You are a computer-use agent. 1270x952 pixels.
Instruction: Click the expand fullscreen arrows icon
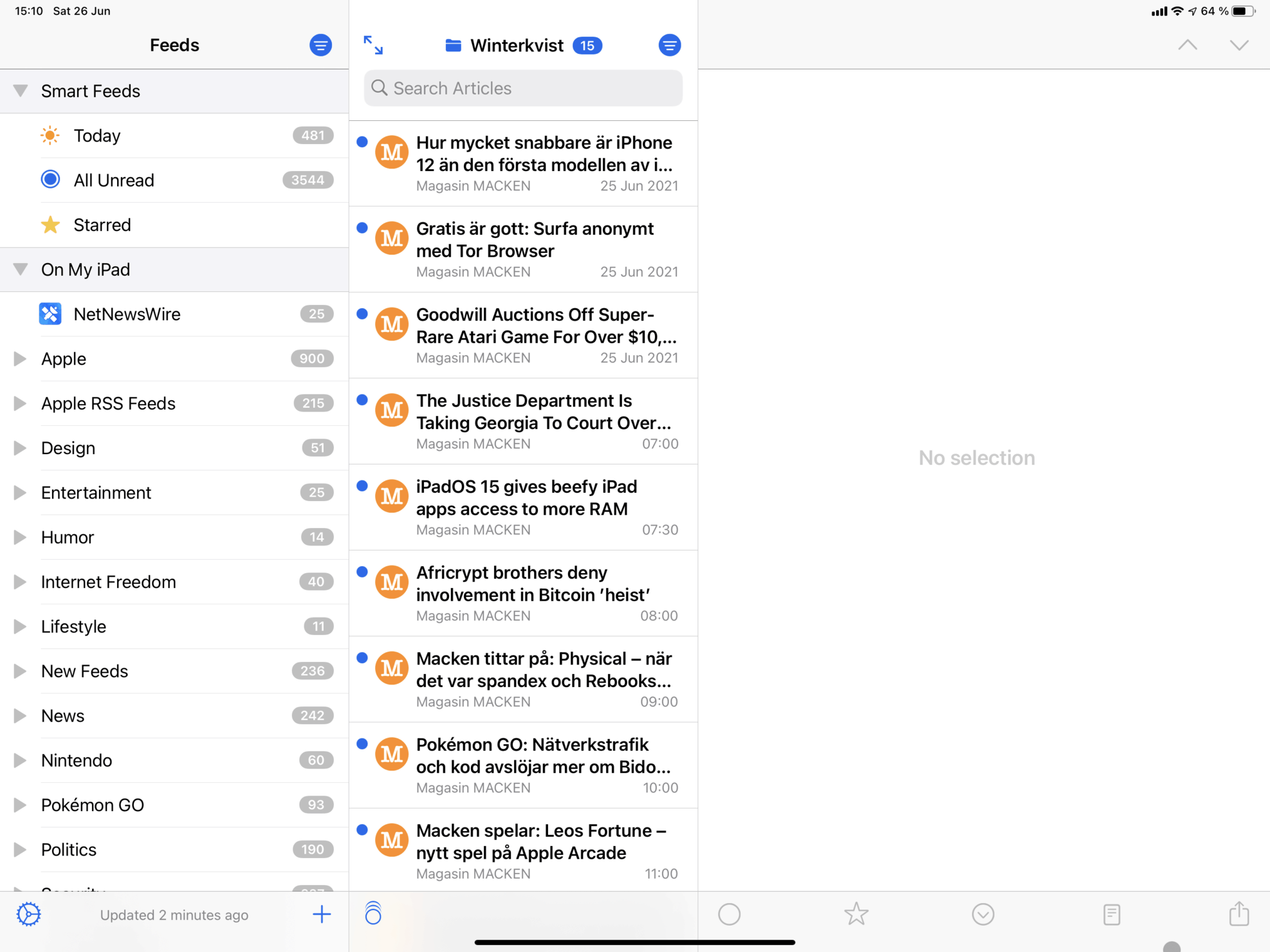(373, 45)
